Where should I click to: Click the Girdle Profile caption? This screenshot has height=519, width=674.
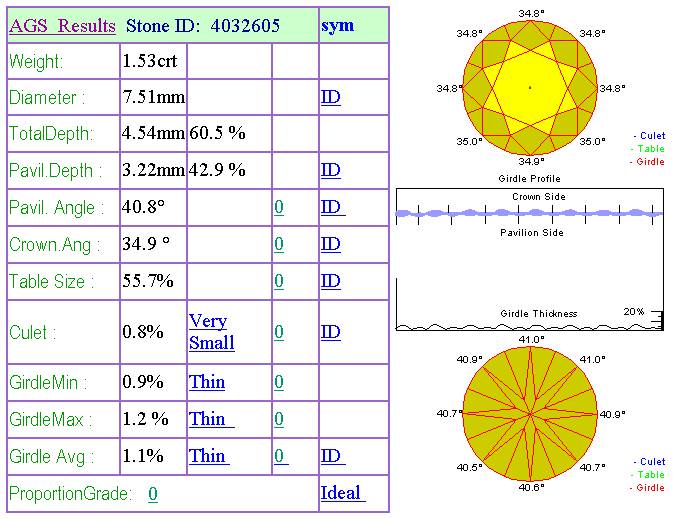[529, 178]
